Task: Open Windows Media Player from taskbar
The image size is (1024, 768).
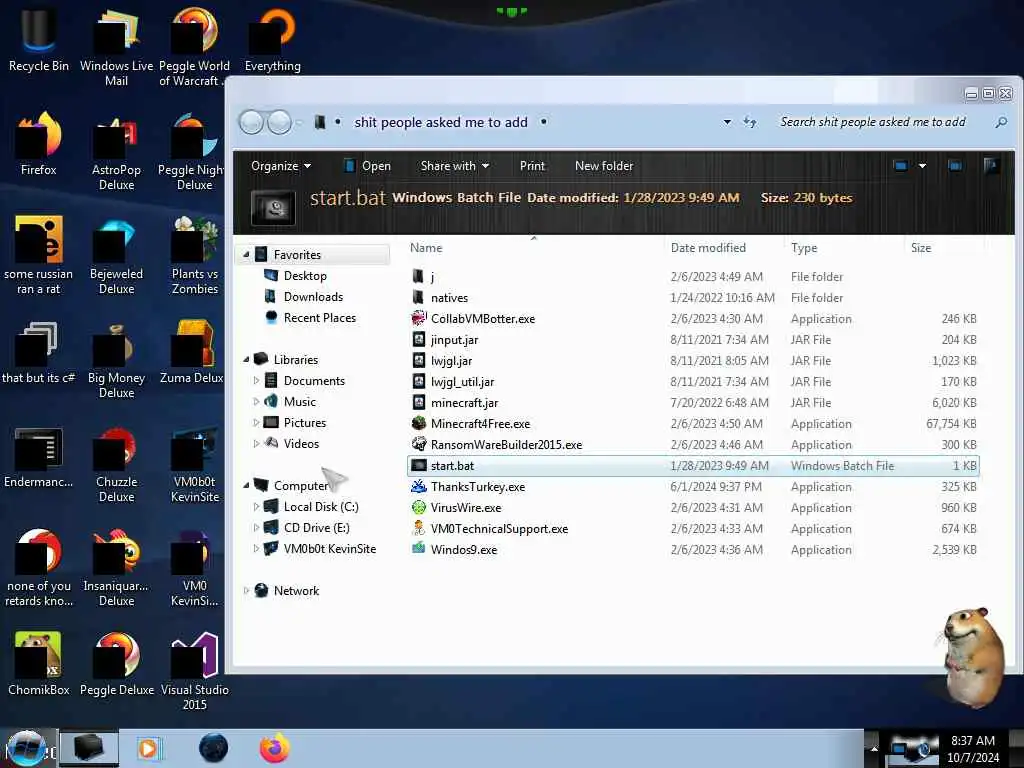Action: pyautogui.click(x=148, y=748)
